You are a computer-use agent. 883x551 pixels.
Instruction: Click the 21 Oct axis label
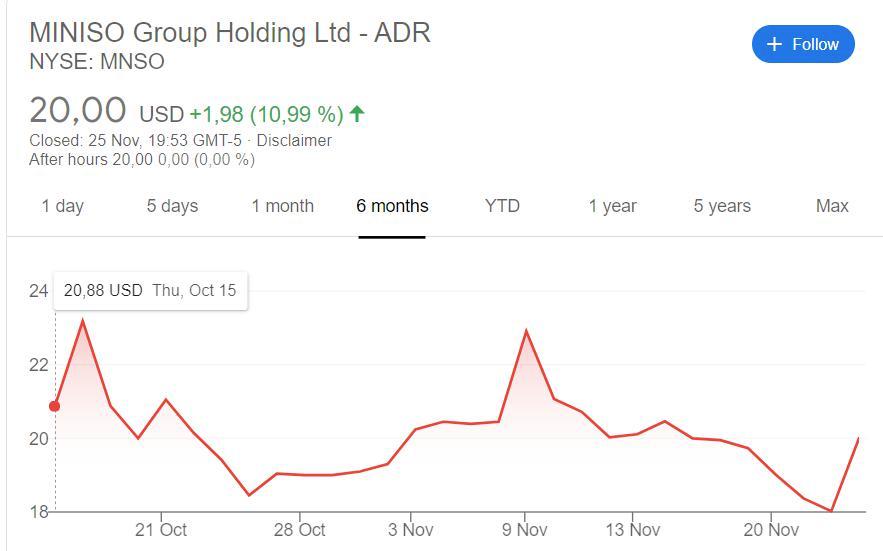[x=160, y=529]
